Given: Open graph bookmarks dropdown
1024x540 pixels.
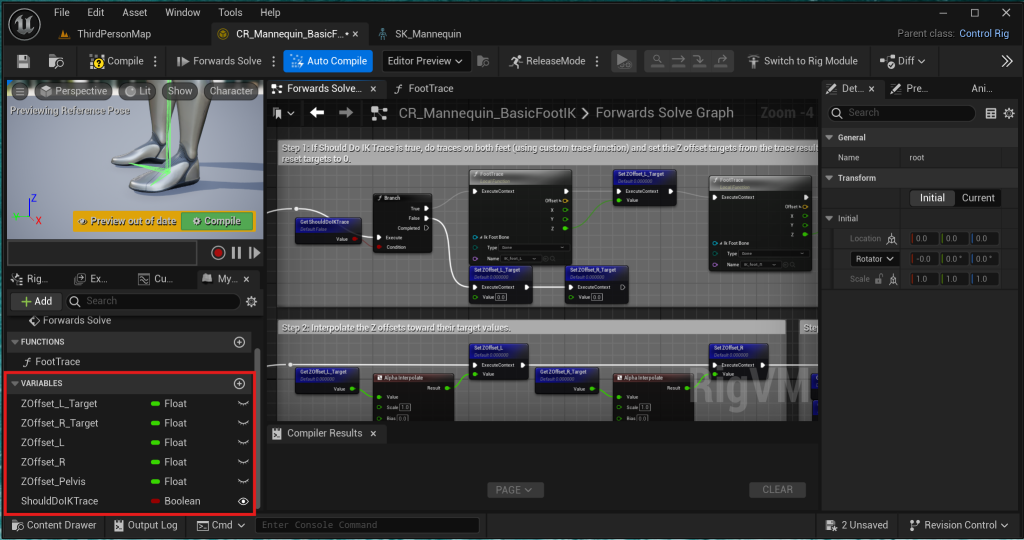Looking at the screenshot, I should point(283,114).
